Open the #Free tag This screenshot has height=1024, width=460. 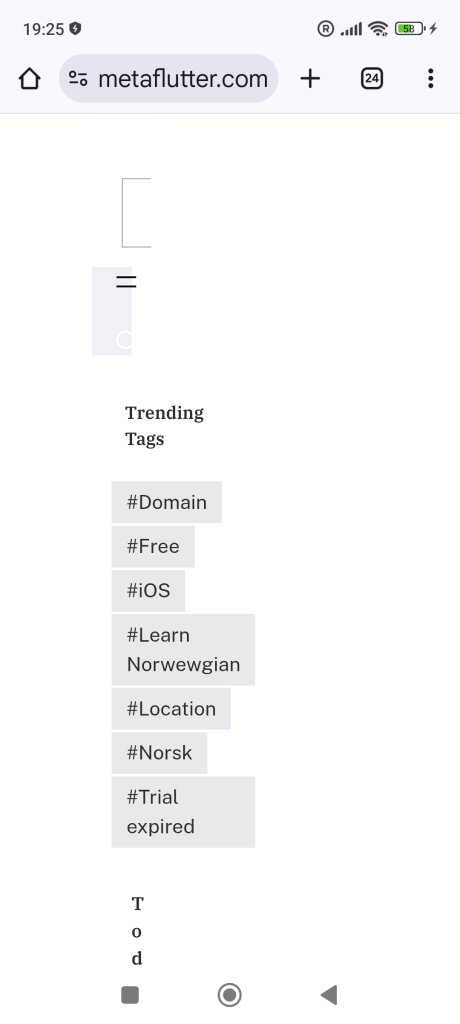pyautogui.click(x=153, y=547)
